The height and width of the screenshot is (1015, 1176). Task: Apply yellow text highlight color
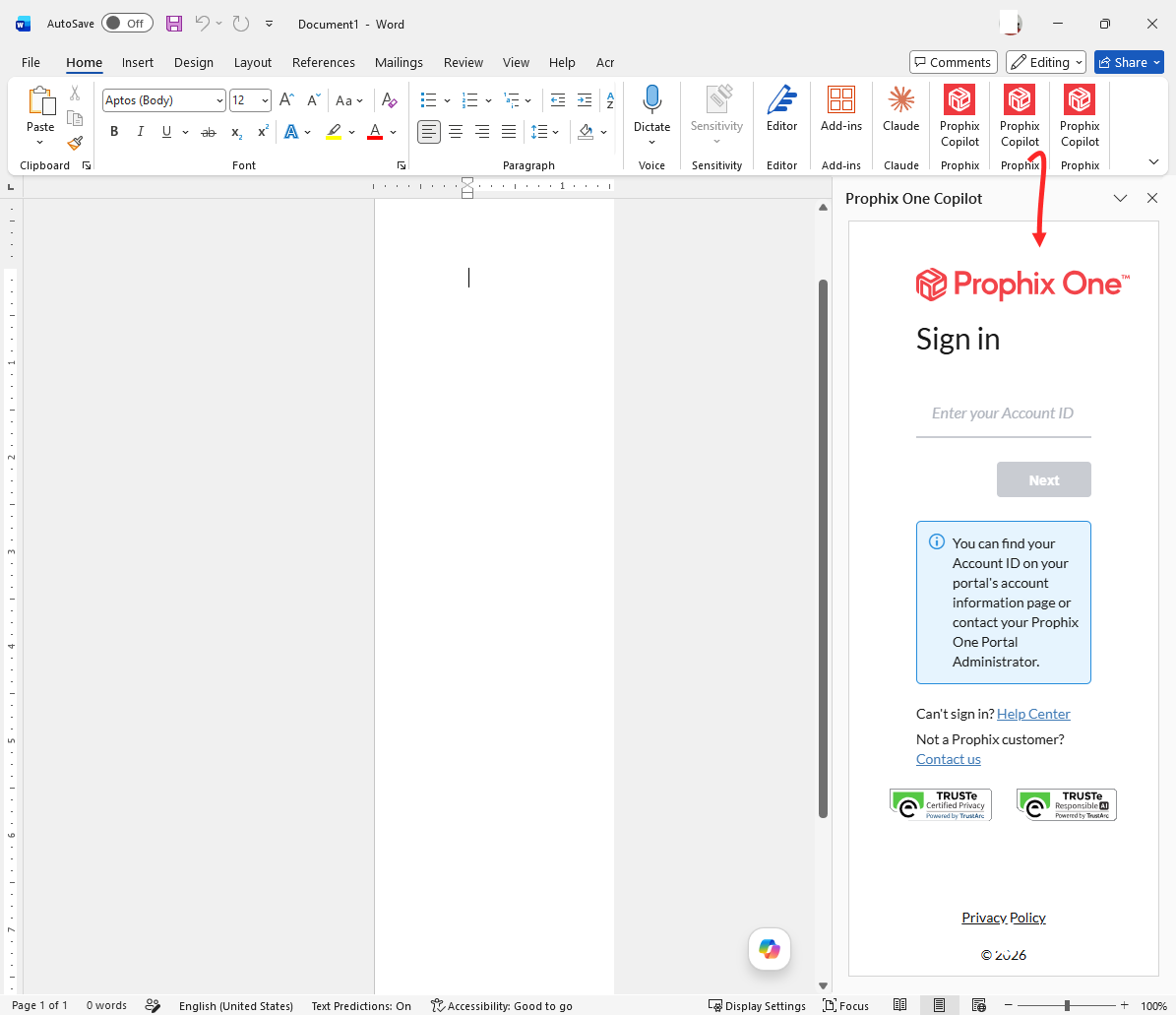coord(334,132)
